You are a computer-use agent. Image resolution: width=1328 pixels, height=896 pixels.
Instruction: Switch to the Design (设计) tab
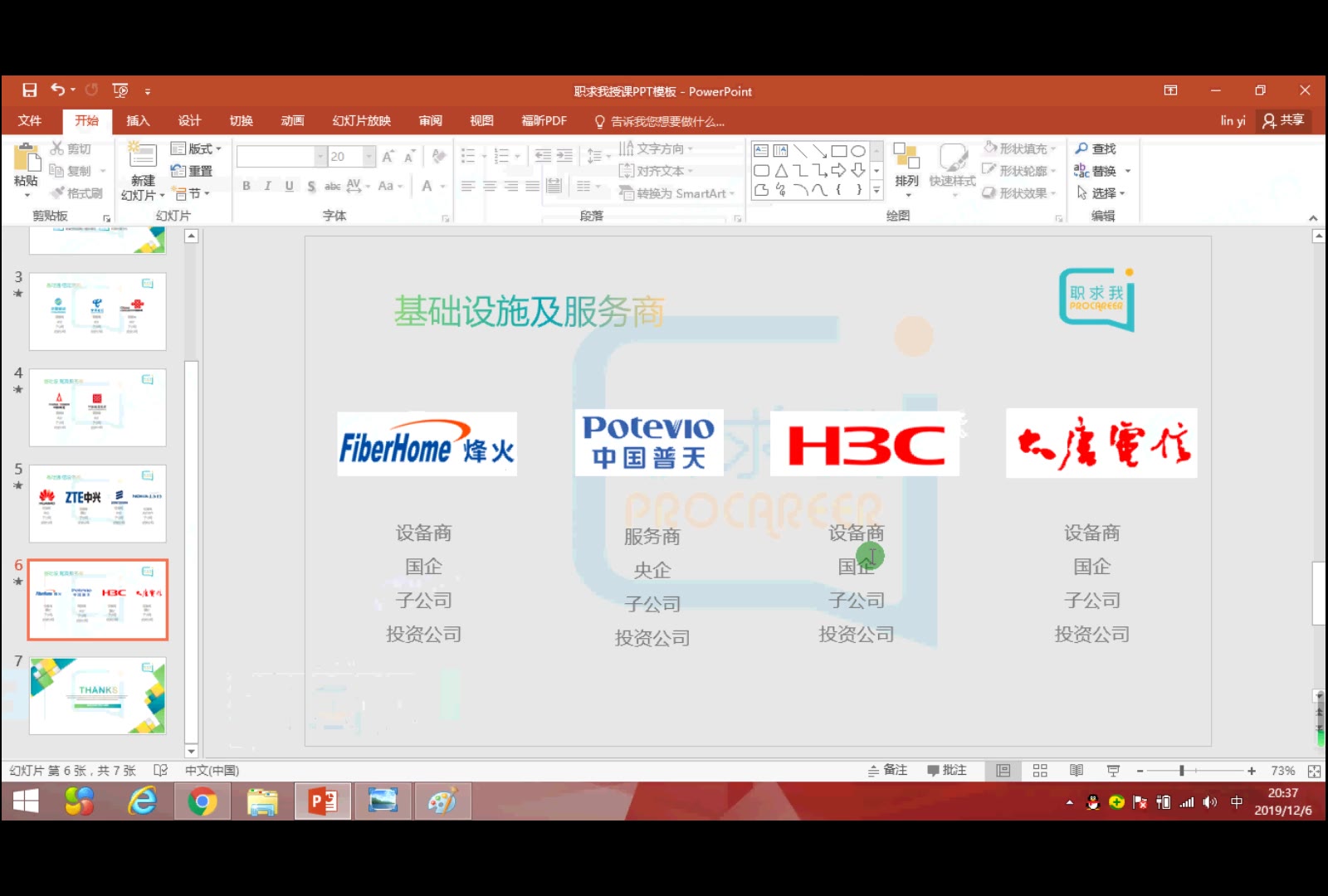(x=189, y=120)
